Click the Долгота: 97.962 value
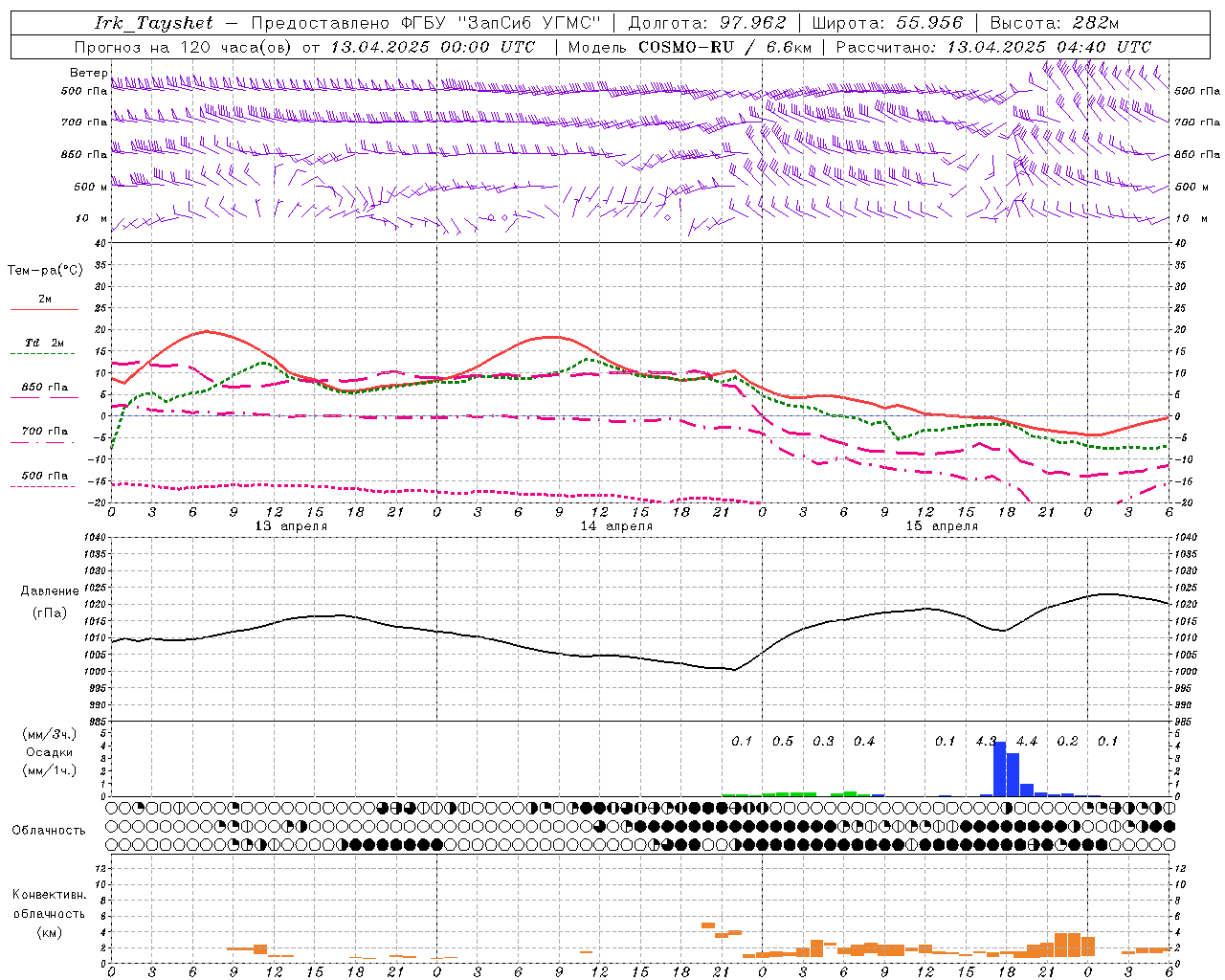This screenshot has height=980, width=1225. tap(706, 23)
